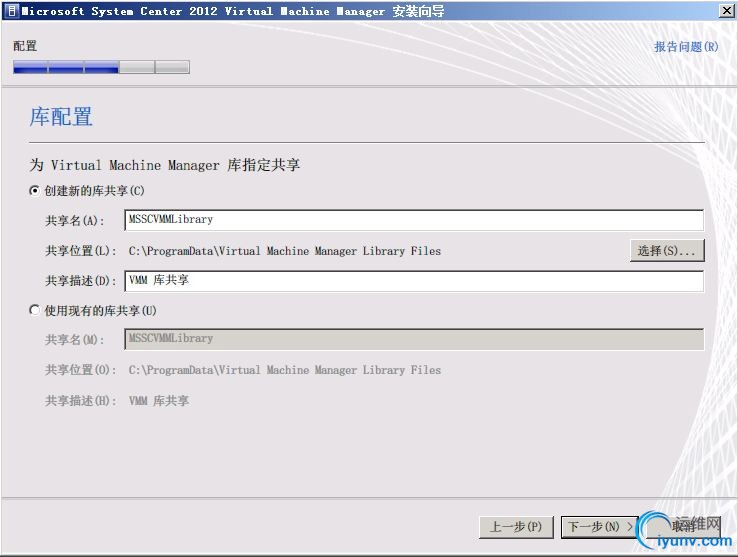Close the installer wizard window
Screen dimensions: 738x557
coord(727,10)
